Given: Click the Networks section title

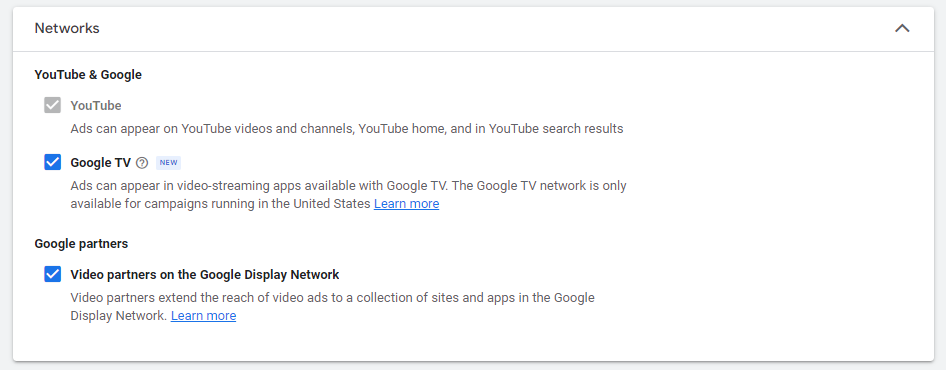Looking at the screenshot, I should [x=67, y=28].
